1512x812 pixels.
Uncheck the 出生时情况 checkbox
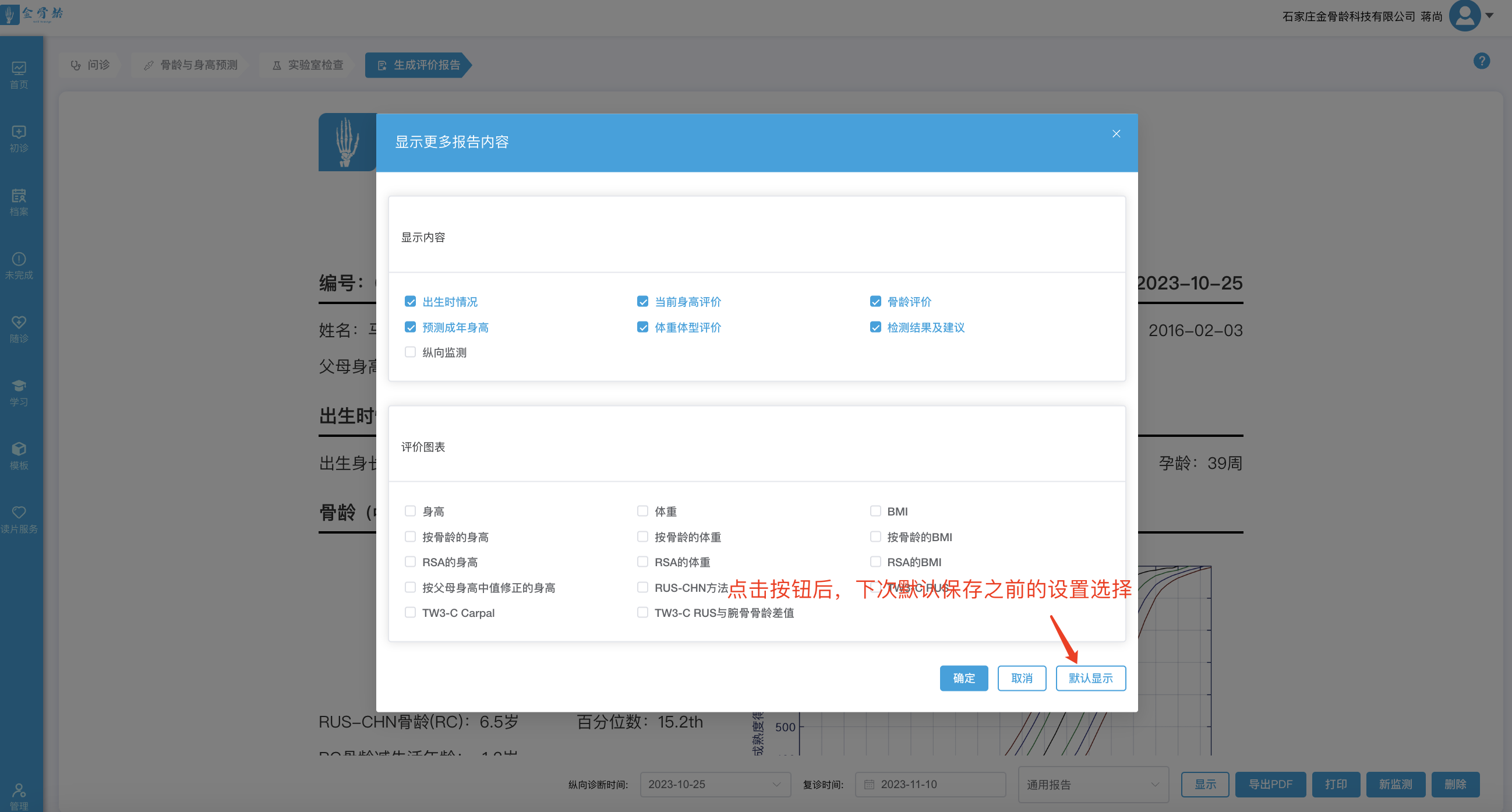pyautogui.click(x=410, y=302)
